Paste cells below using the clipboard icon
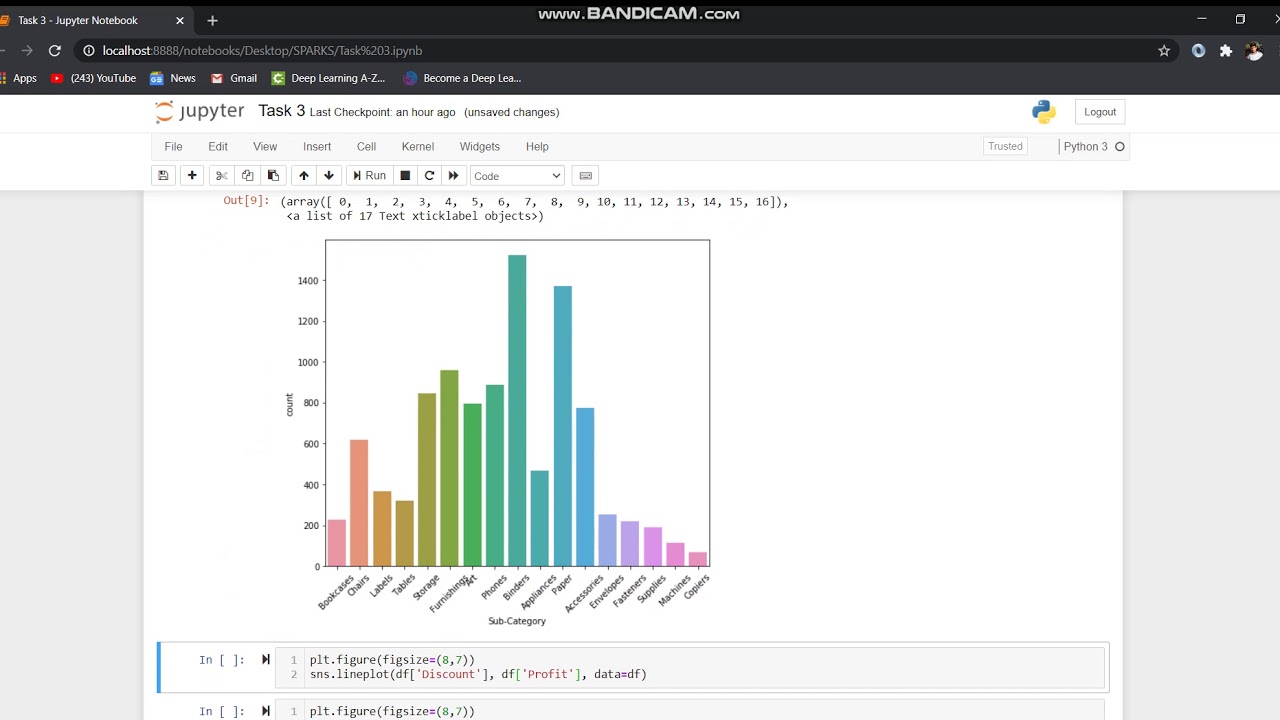 [273, 176]
